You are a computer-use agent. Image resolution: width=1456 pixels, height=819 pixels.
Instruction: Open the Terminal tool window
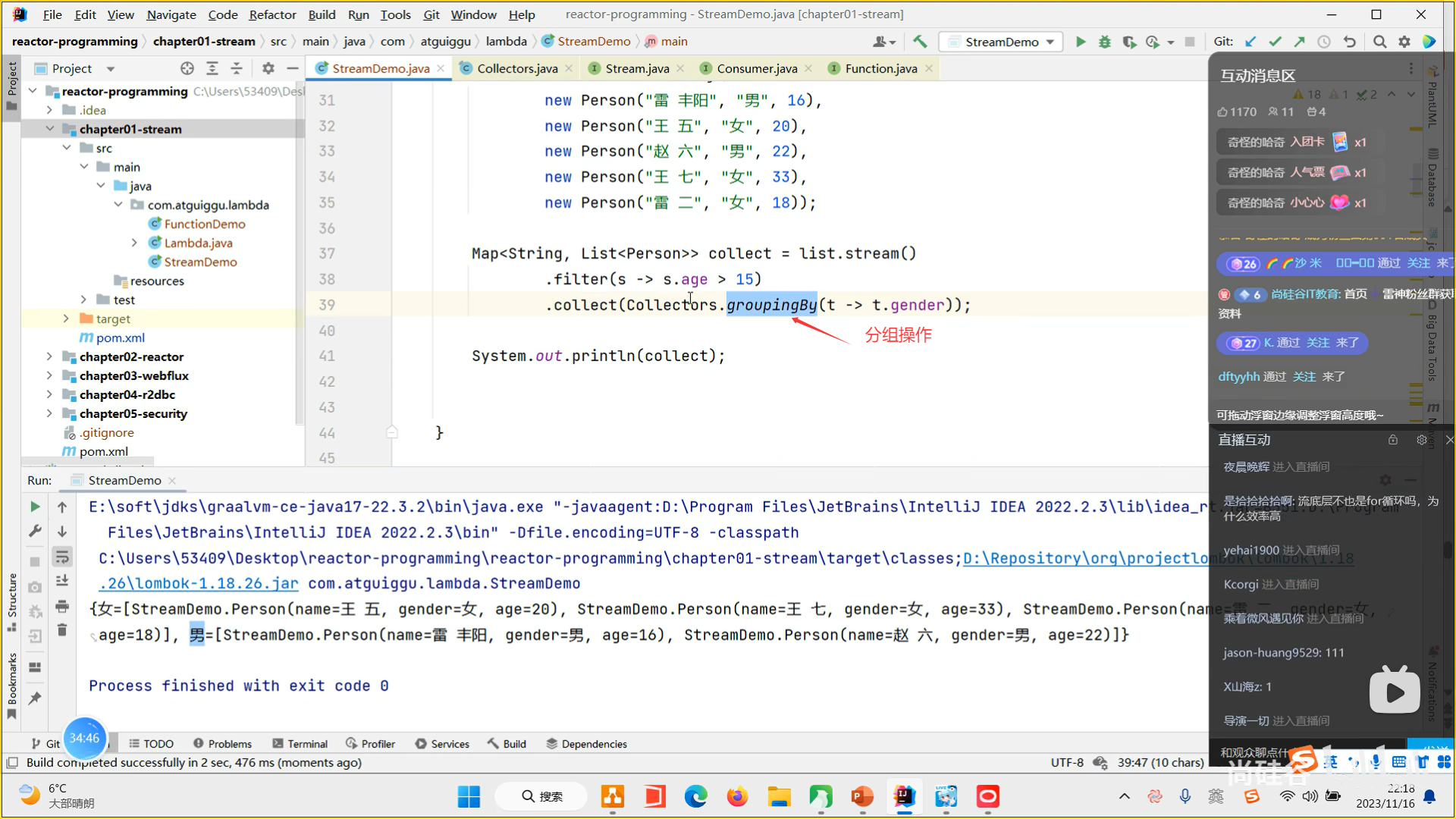click(x=300, y=744)
